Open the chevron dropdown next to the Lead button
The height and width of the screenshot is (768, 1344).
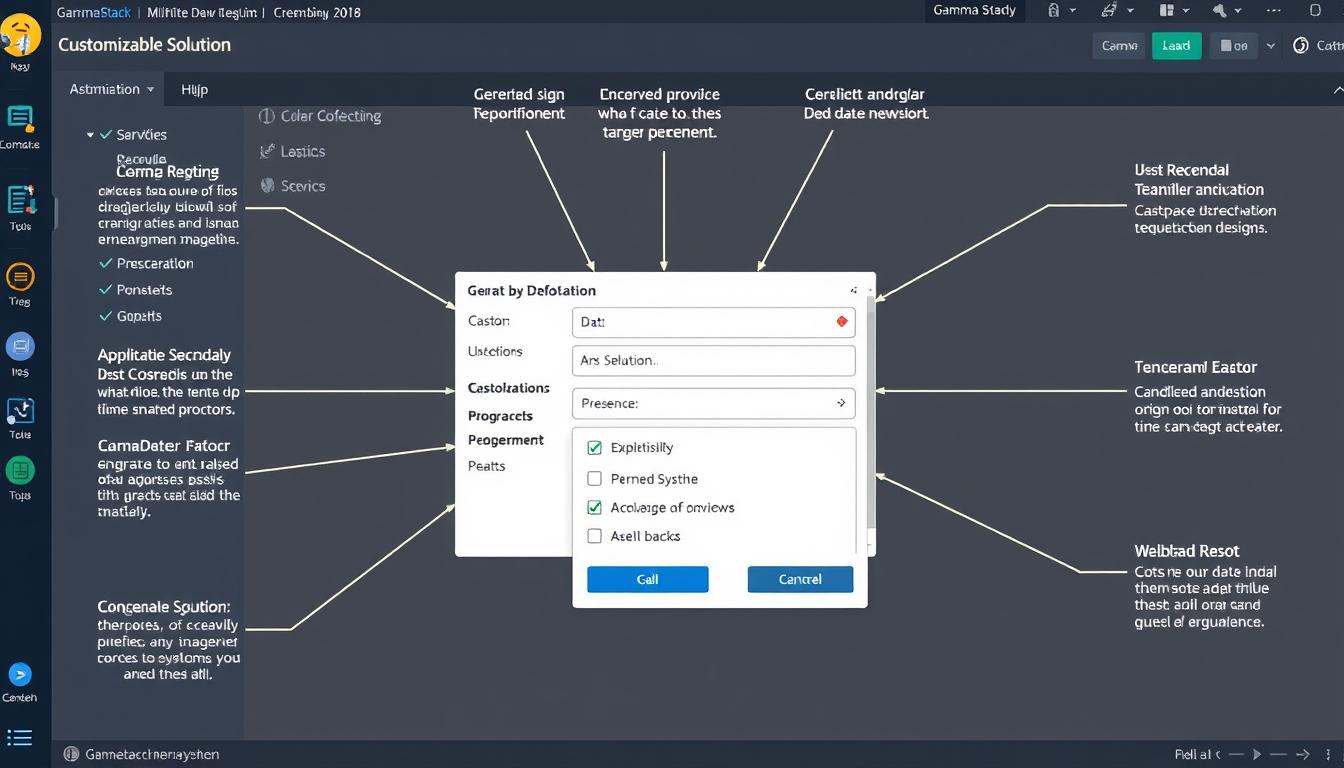pos(1270,45)
